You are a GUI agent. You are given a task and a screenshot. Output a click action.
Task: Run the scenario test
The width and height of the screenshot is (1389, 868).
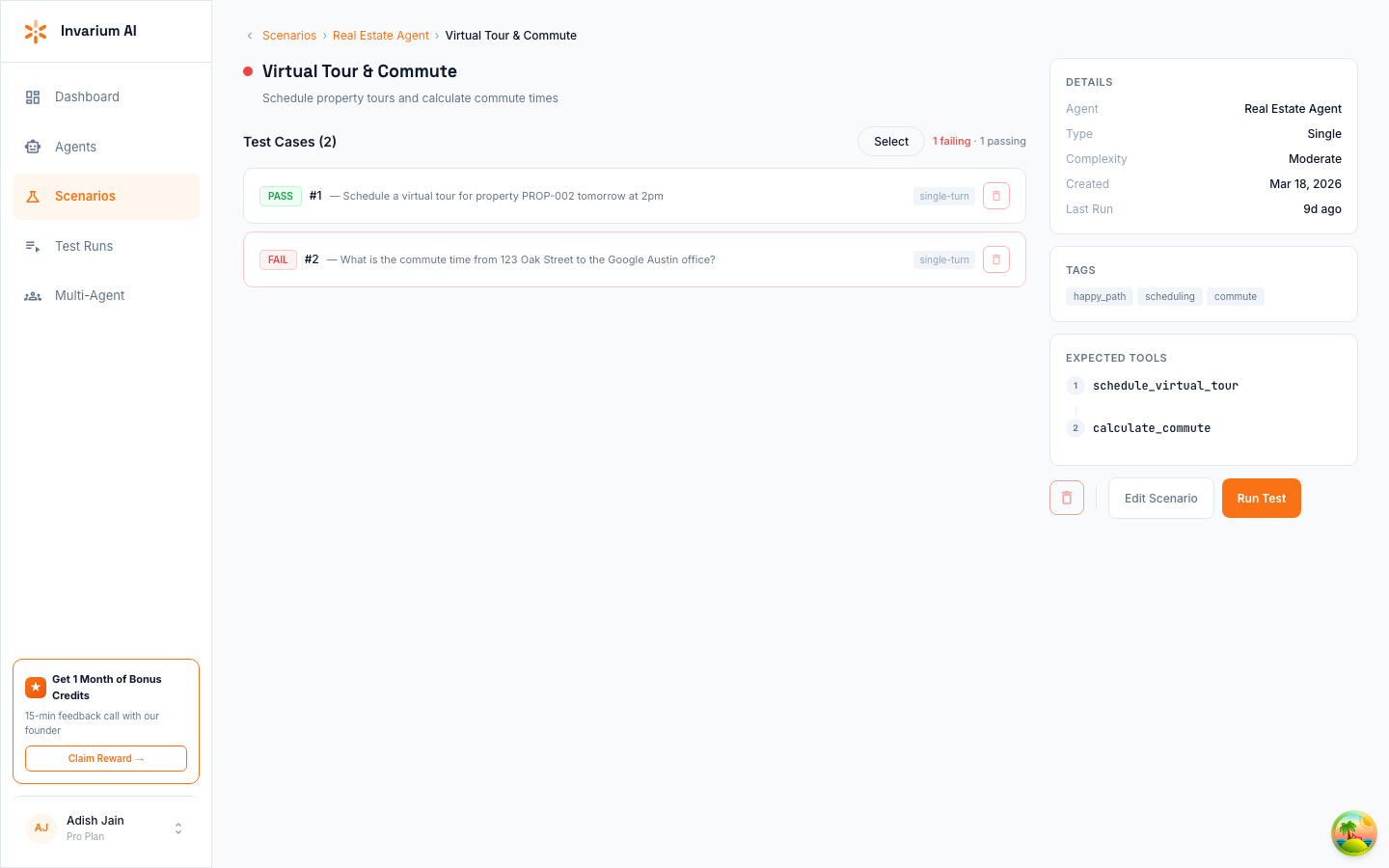(1261, 498)
